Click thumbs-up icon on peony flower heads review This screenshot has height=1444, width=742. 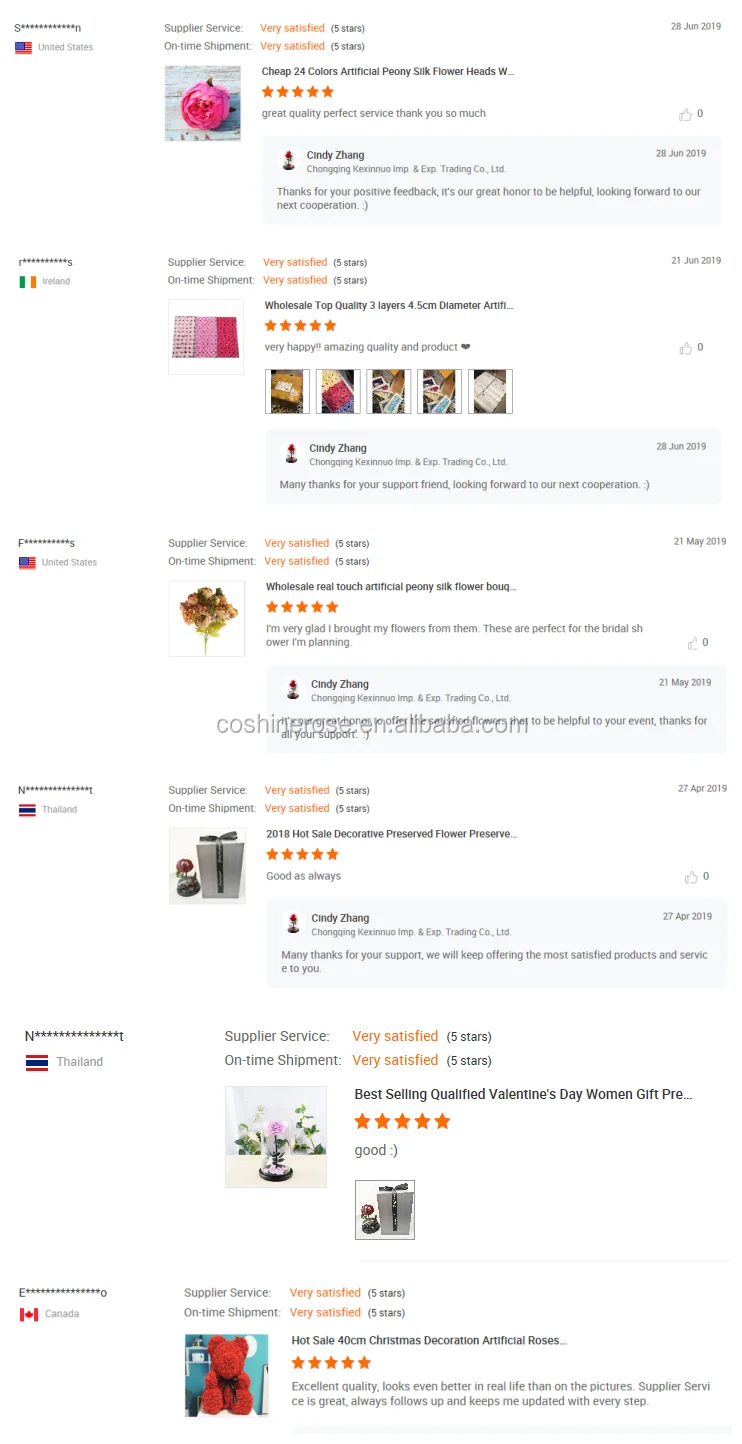pos(685,115)
